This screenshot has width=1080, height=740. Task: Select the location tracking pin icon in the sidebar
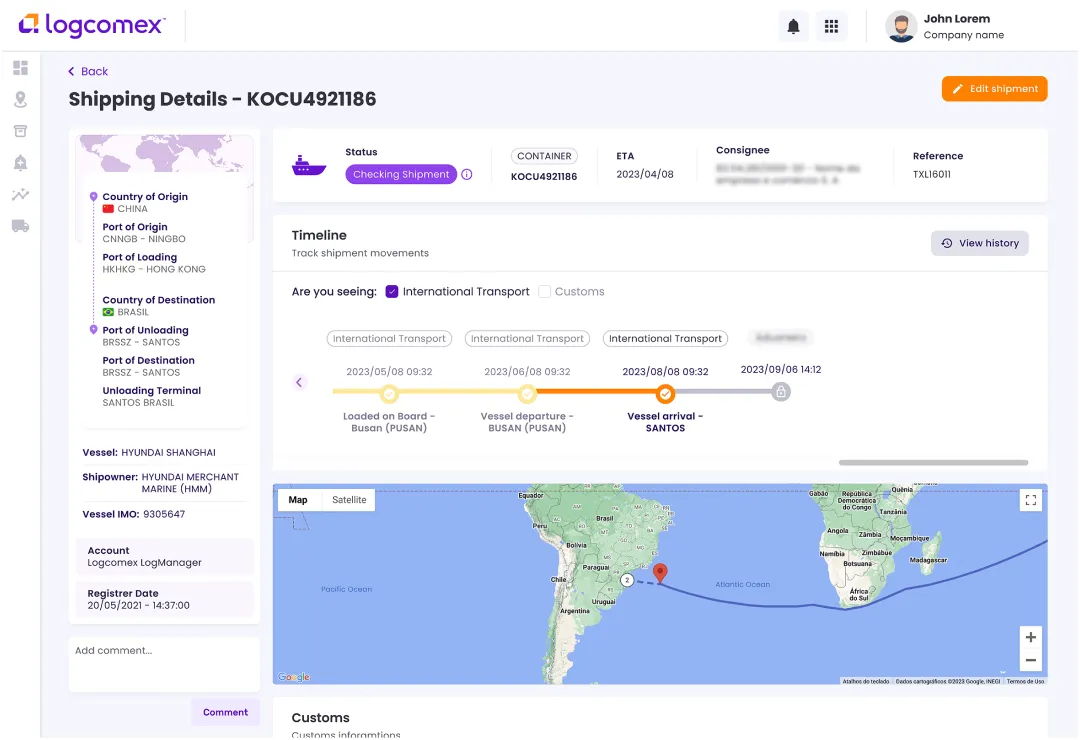pos(20,99)
